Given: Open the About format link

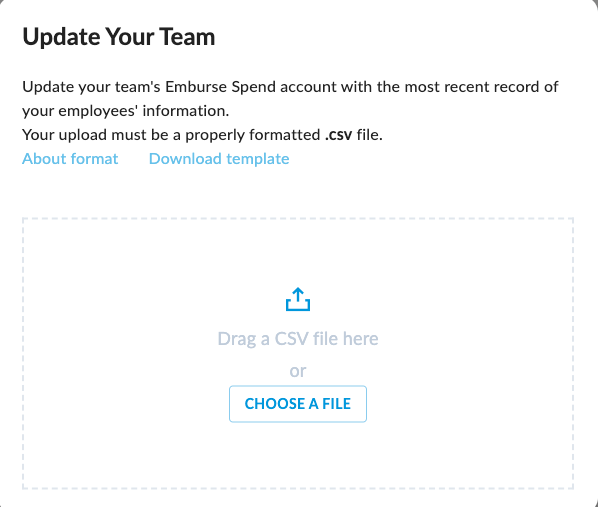Looking at the screenshot, I should click(x=70, y=159).
